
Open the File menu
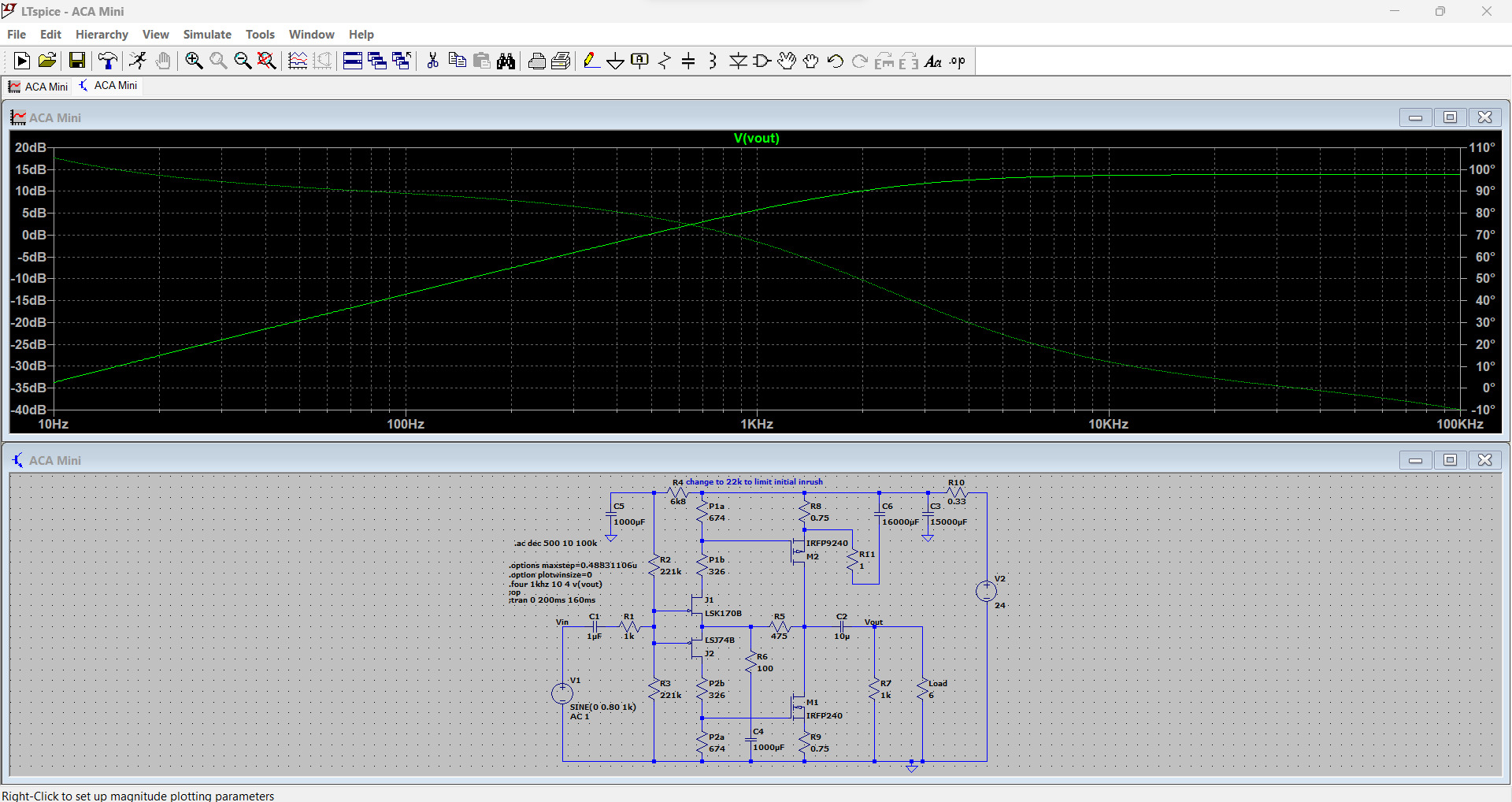point(17,35)
